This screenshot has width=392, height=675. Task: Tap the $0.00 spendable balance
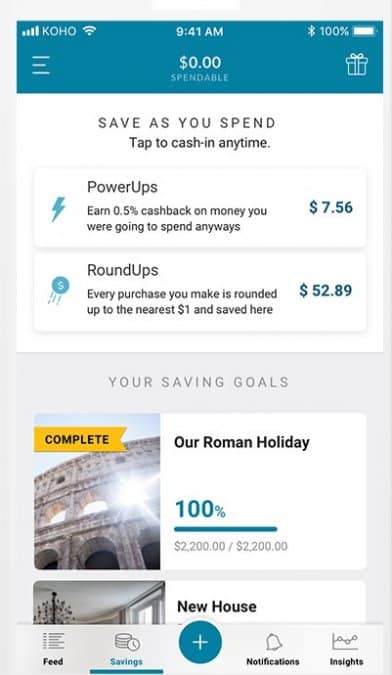coord(200,68)
